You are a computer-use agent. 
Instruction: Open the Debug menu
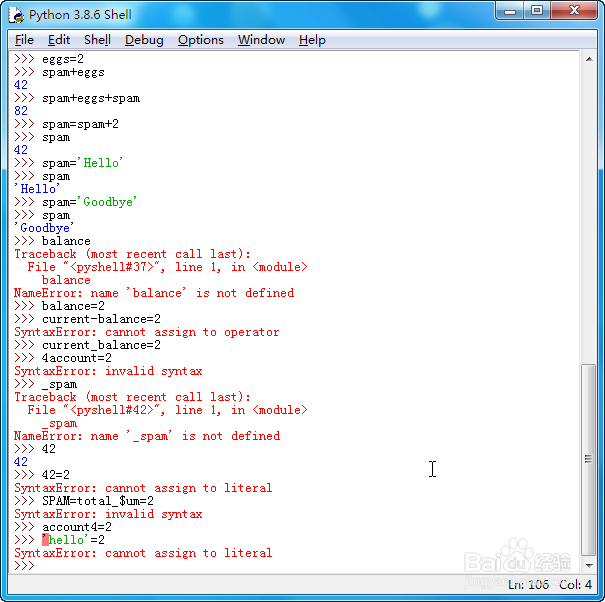pyautogui.click(x=144, y=40)
